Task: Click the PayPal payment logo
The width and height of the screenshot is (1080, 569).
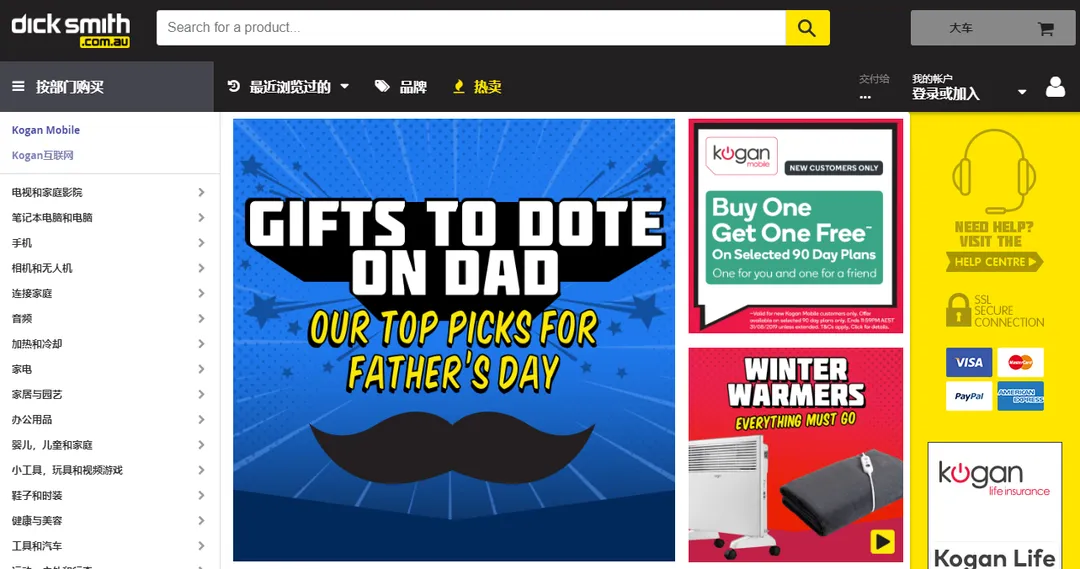Action: tap(969, 396)
